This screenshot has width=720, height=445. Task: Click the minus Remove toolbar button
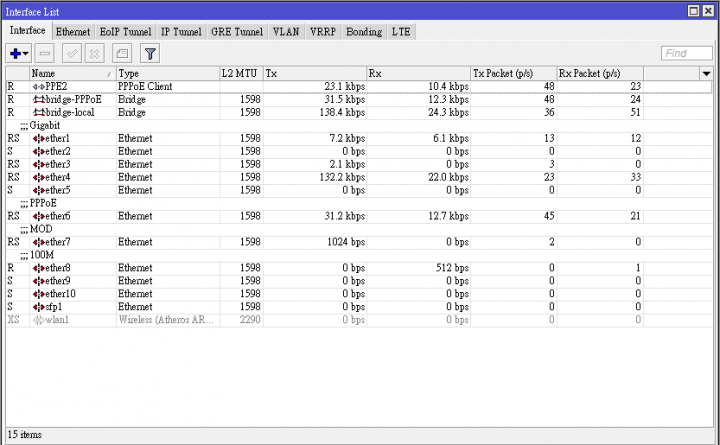(45, 54)
